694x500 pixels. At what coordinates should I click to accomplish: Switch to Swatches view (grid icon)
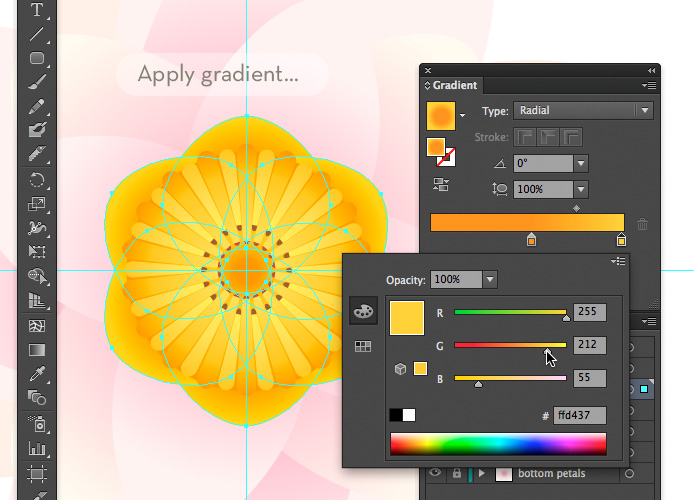coord(363,346)
